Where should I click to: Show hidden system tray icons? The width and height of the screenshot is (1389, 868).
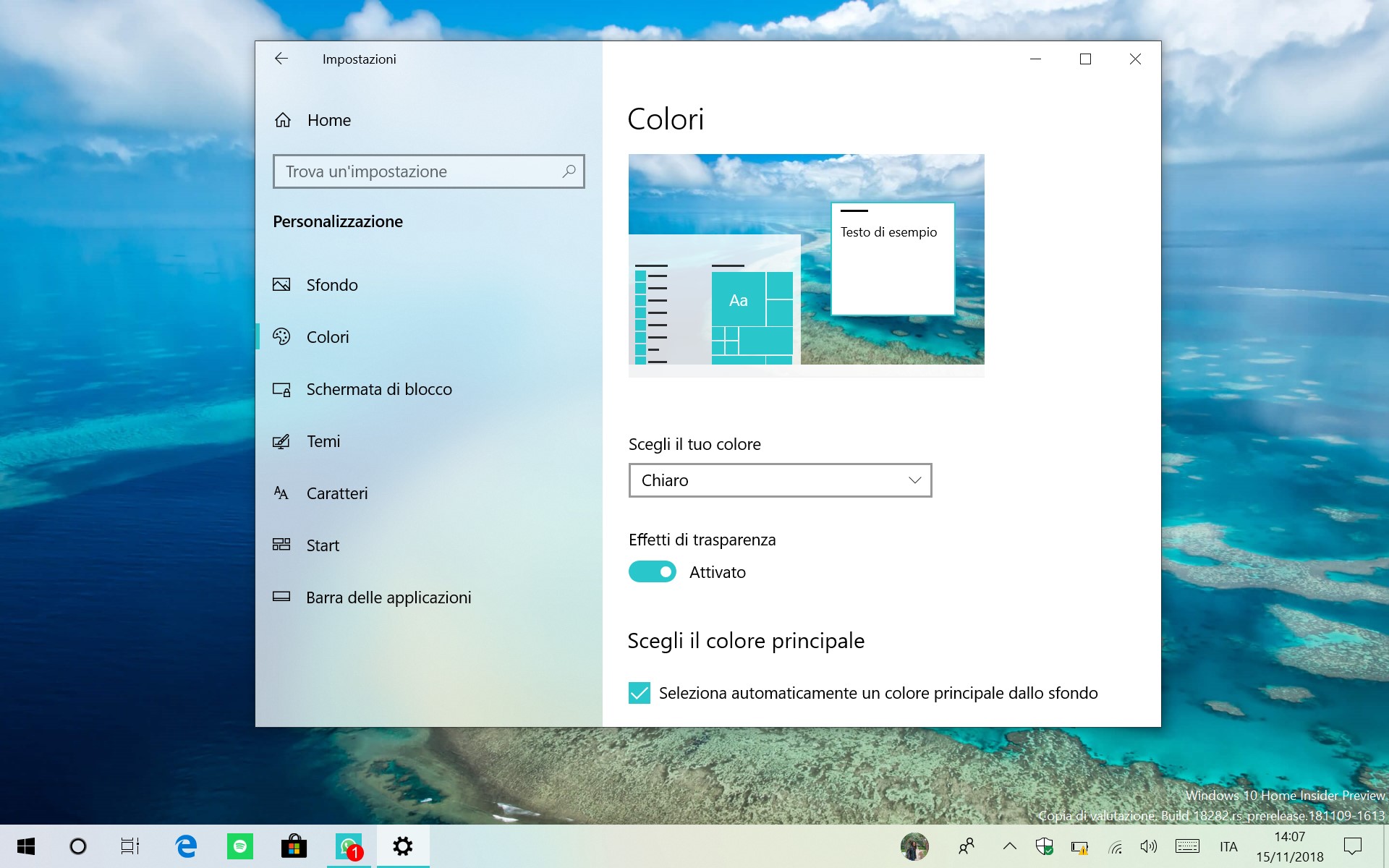[x=1010, y=846]
